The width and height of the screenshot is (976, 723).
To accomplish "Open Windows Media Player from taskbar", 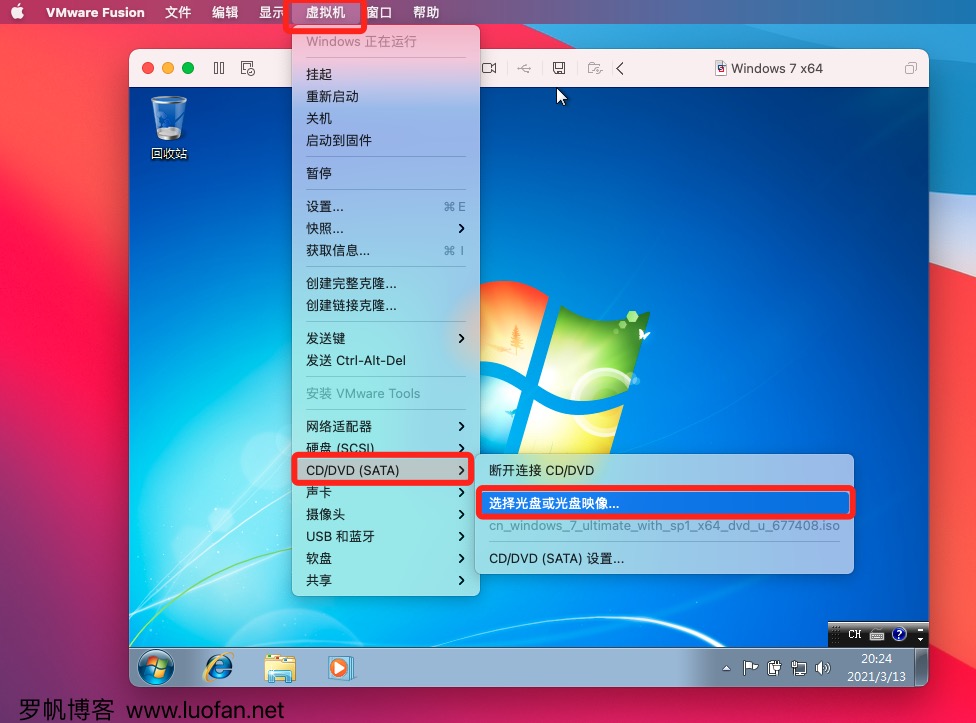I will [340, 668].
